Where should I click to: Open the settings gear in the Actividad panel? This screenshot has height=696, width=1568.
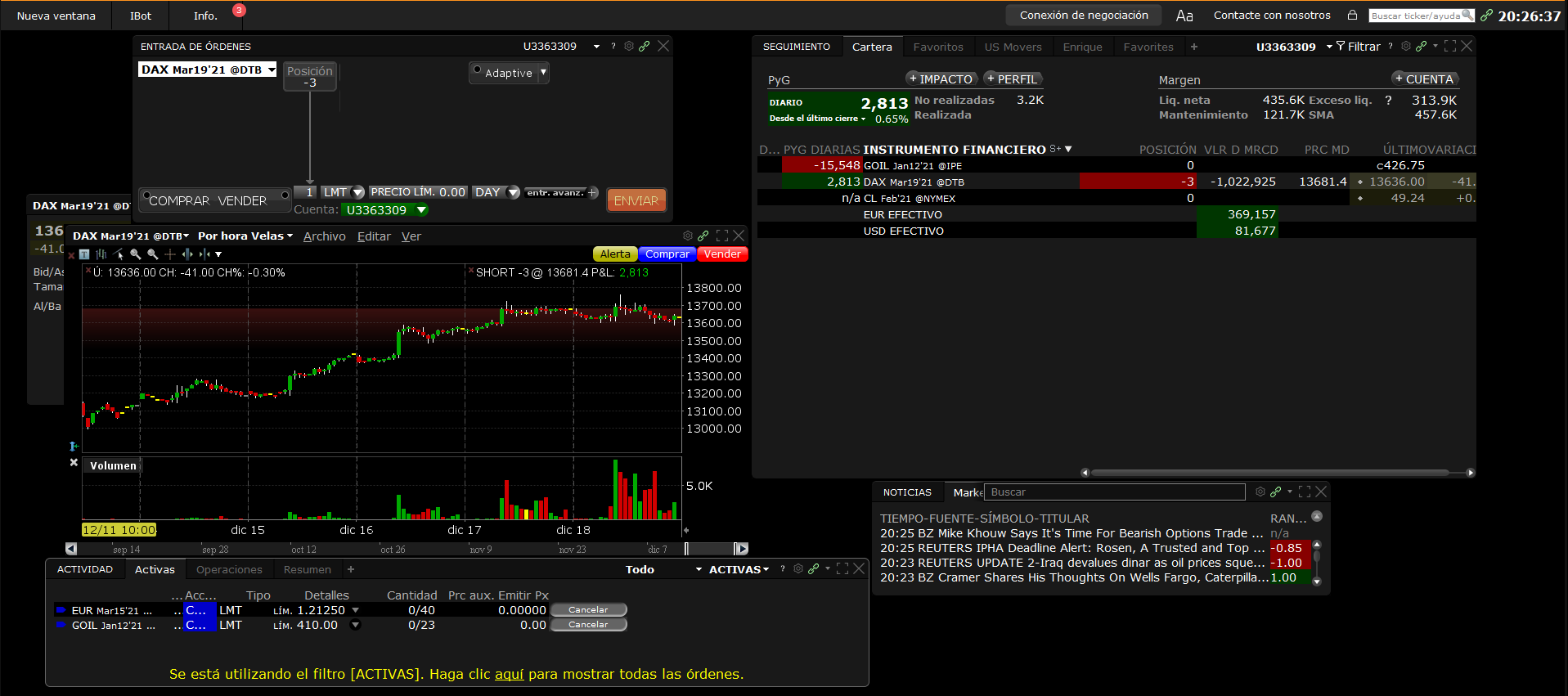tap(798, 568)
